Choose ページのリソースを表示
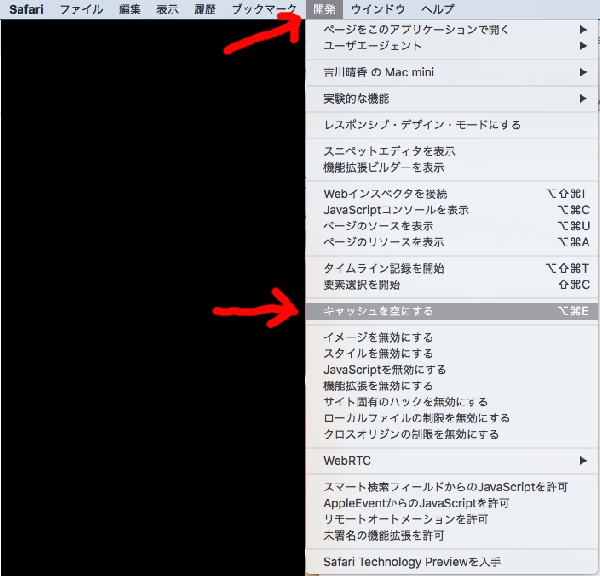Viewport: 600px width, 576px height. [x=452, y=242]
